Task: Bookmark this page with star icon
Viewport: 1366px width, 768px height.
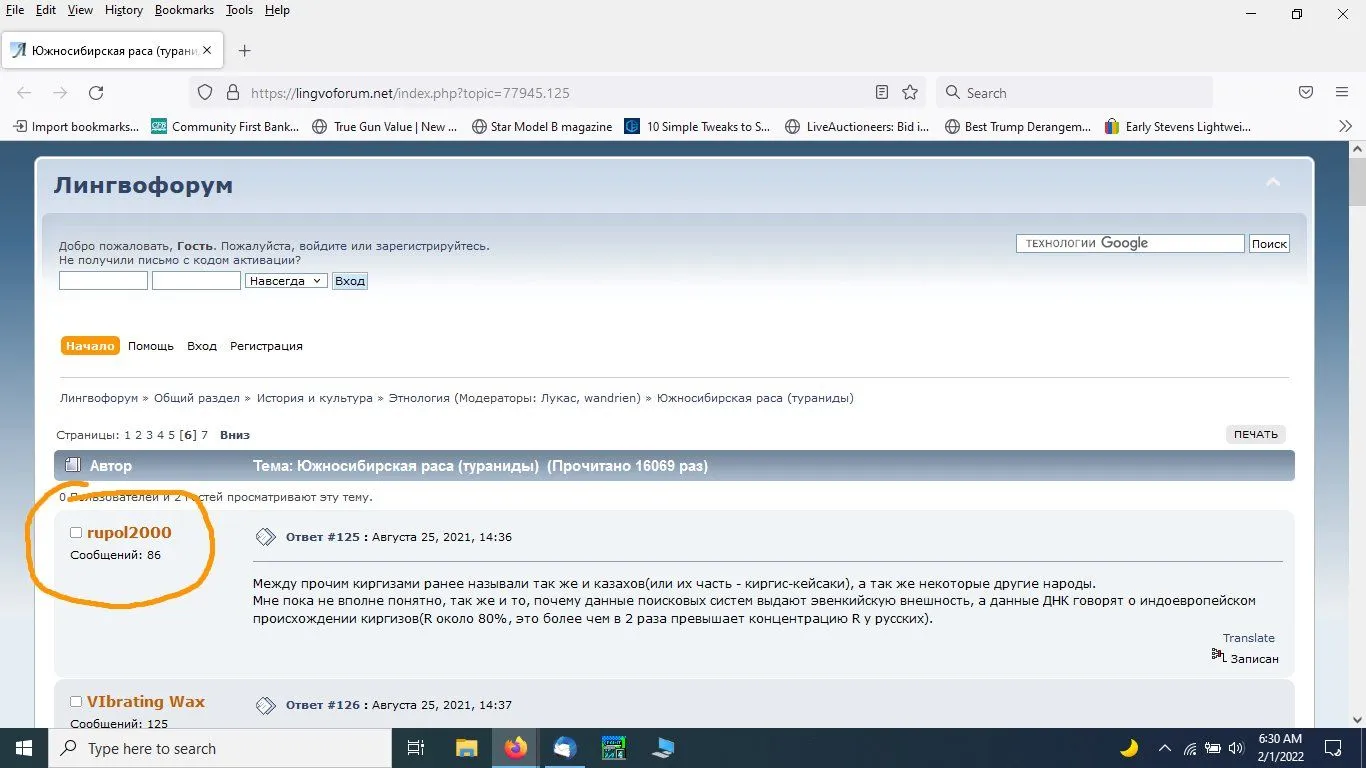Action: 910,93
